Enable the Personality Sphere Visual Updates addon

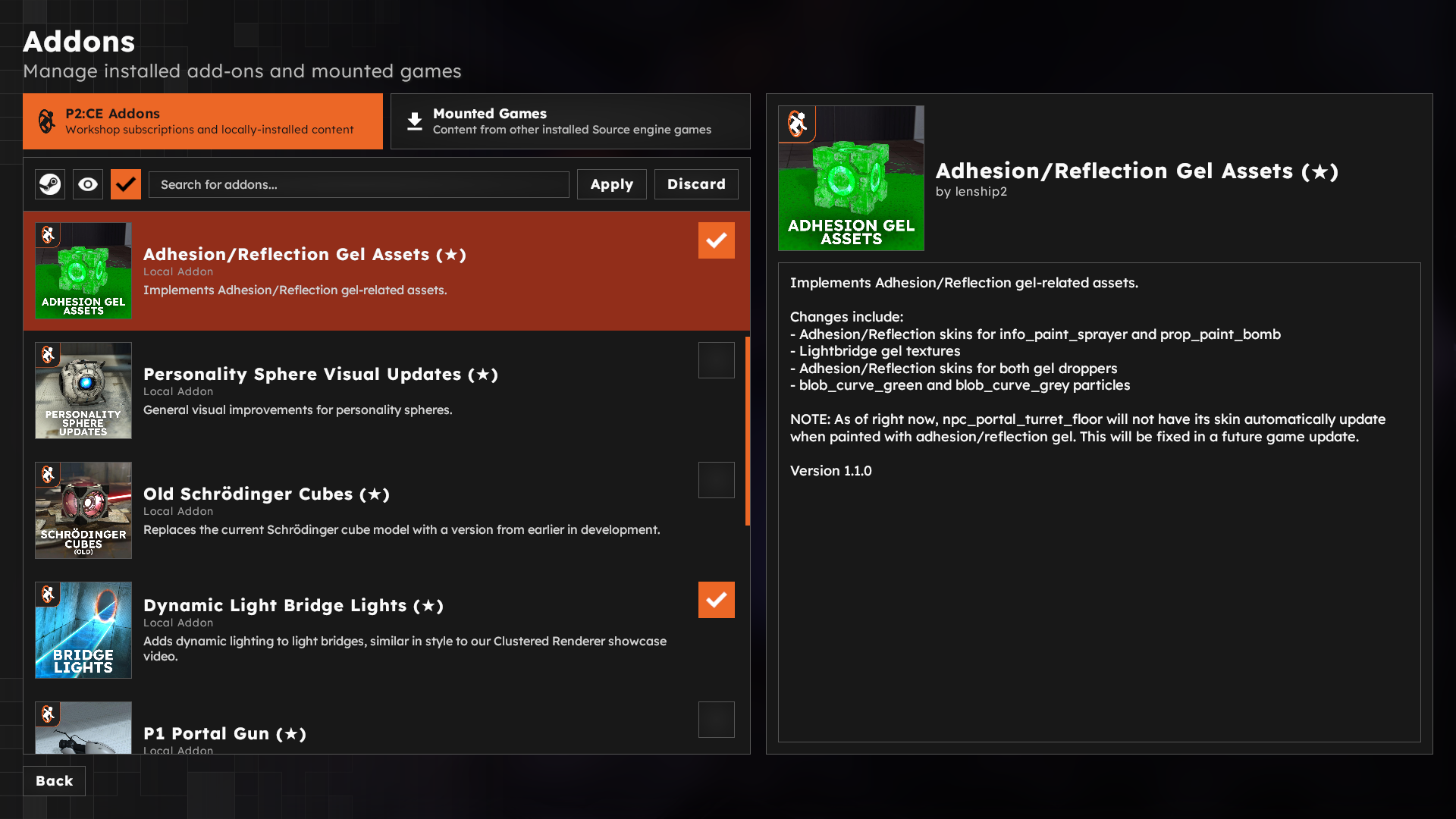tap(716, 359)
